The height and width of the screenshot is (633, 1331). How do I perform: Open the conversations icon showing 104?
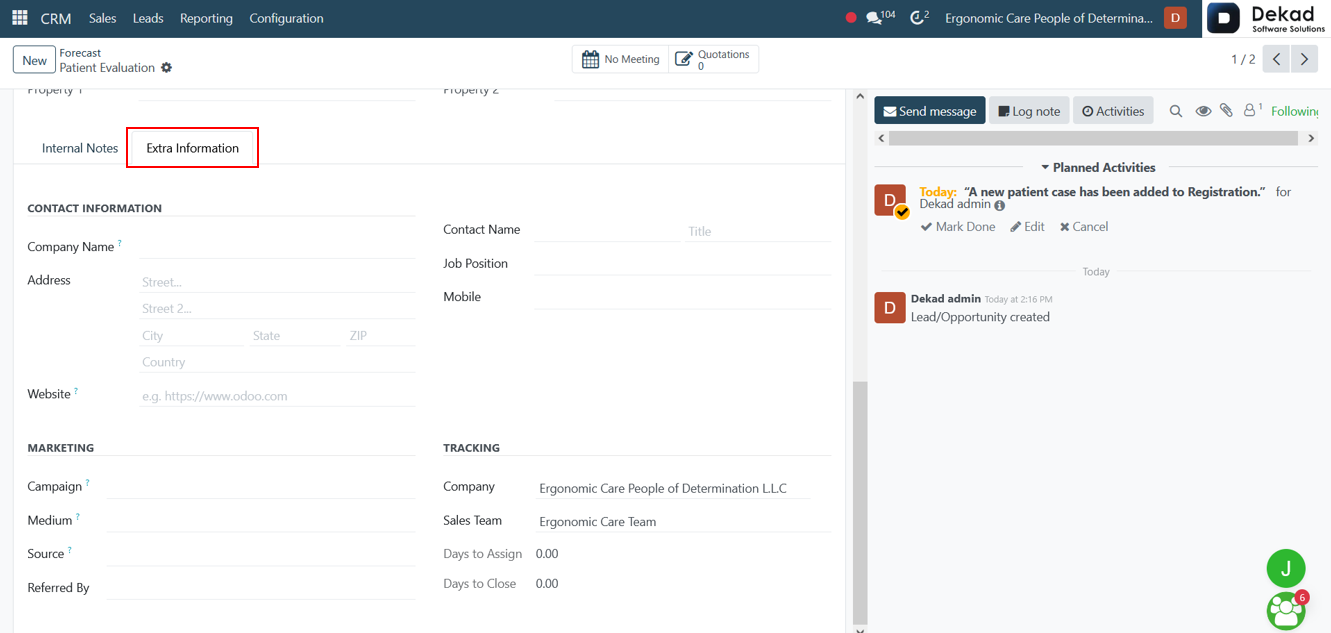(x=880, y=18)
